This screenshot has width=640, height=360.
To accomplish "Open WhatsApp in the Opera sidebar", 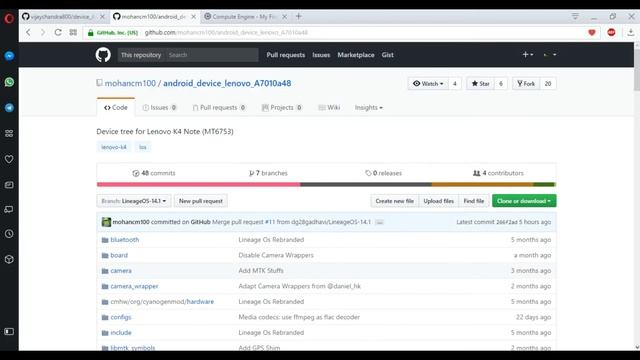I will coord(9,82).
